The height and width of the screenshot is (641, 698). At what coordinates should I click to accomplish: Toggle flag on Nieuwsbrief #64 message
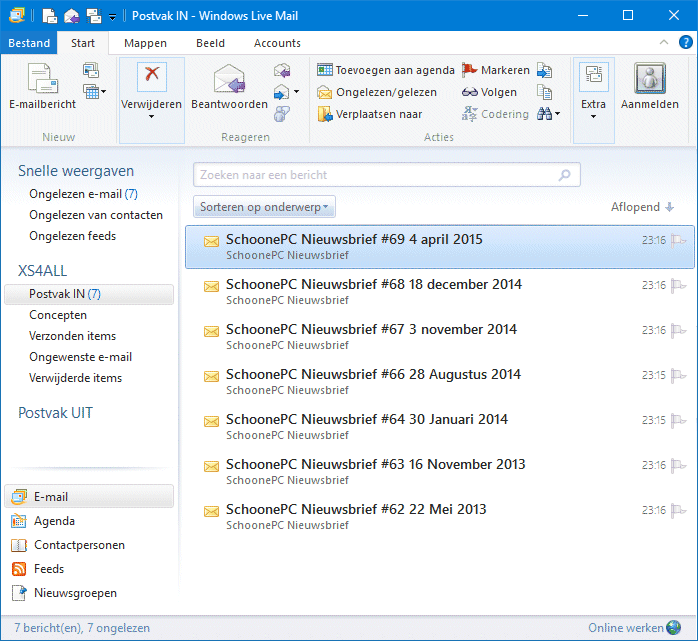pyautogui.click(x=678, y=420)
